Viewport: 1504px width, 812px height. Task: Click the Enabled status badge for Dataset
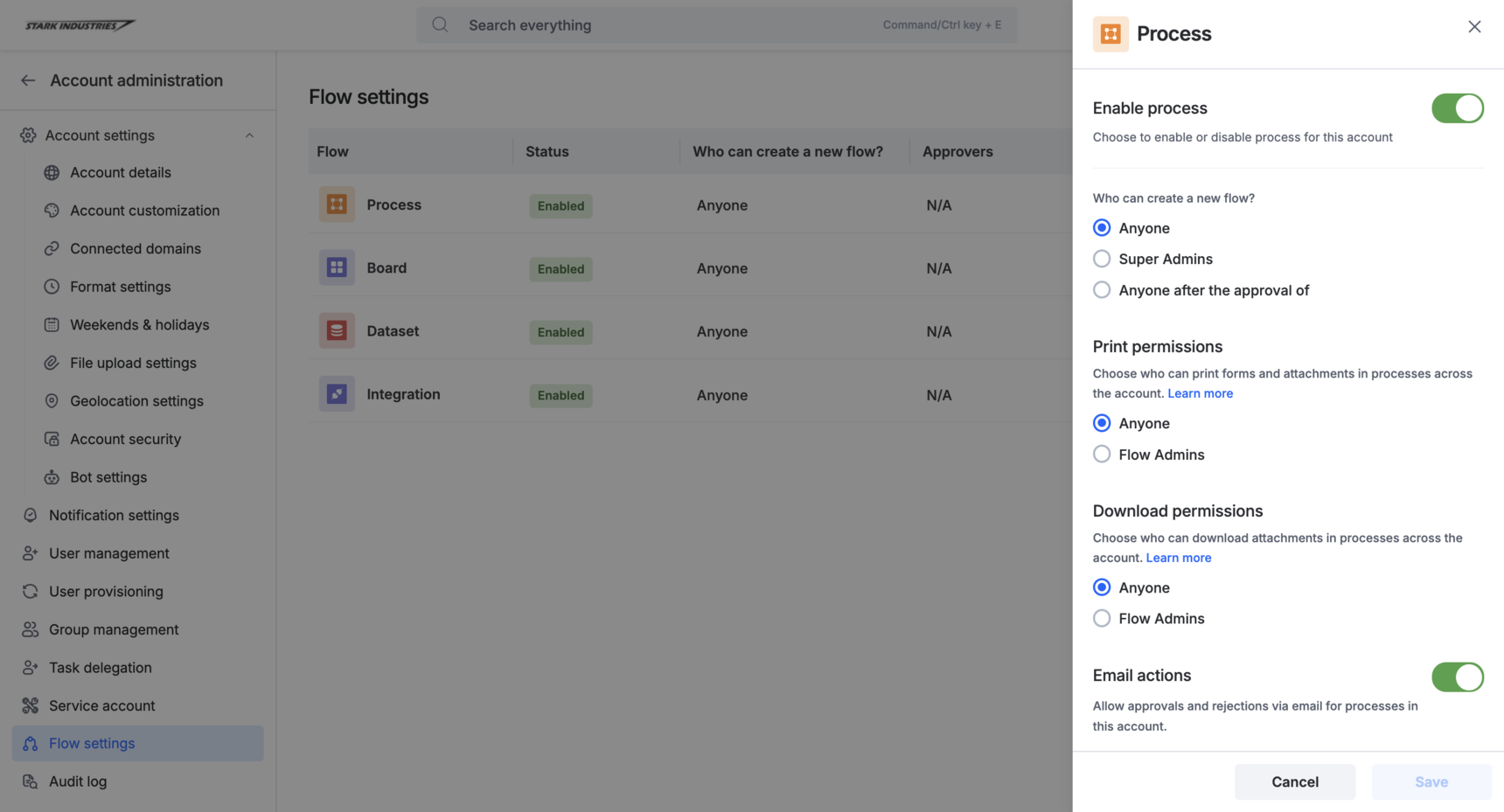561,332
